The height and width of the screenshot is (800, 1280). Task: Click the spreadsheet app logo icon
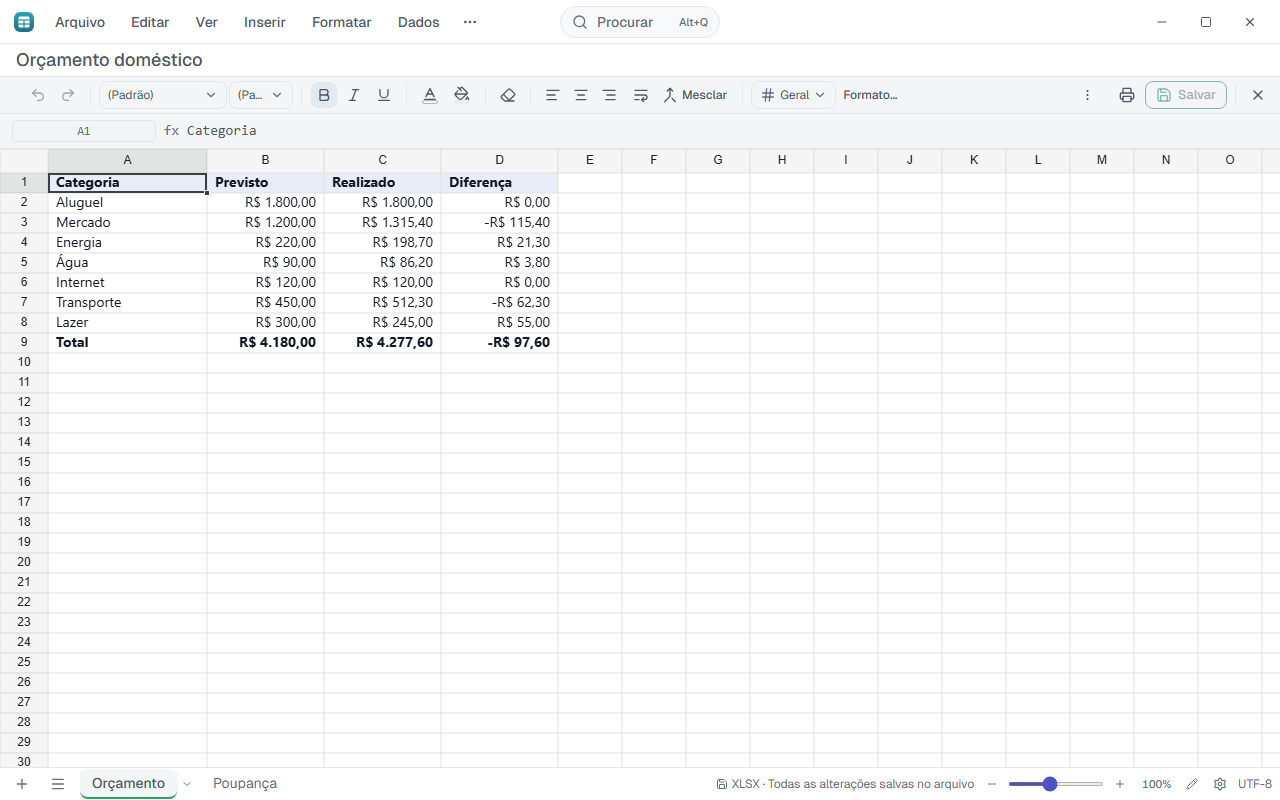pos(23,22)
